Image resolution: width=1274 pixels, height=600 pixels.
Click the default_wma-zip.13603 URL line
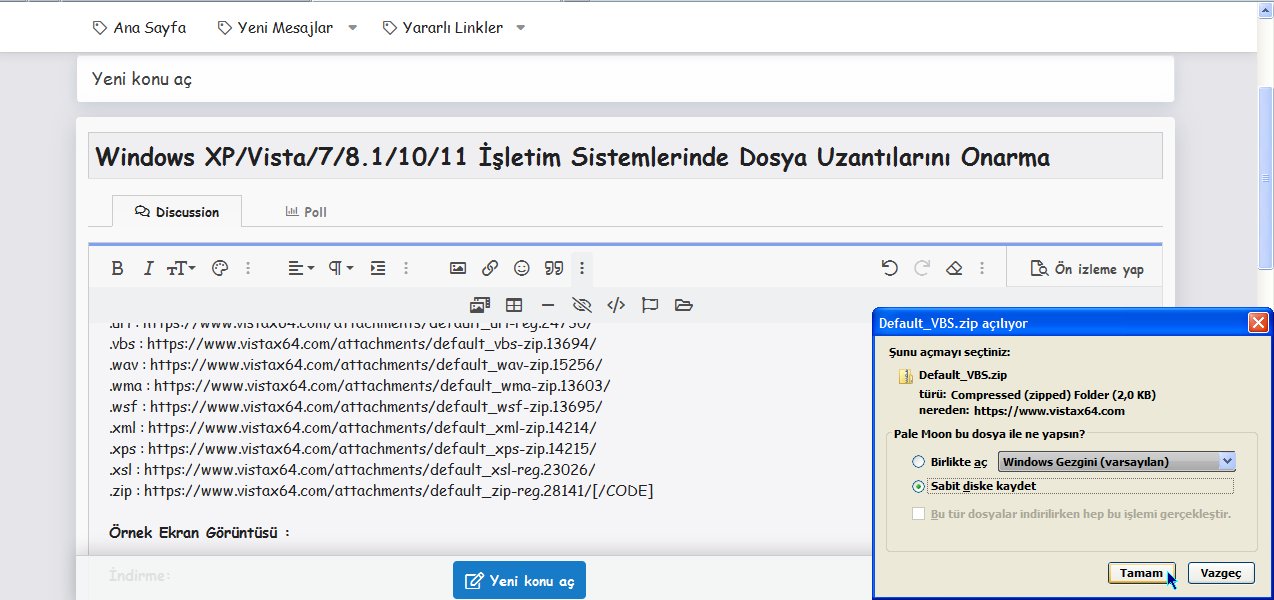359,385
